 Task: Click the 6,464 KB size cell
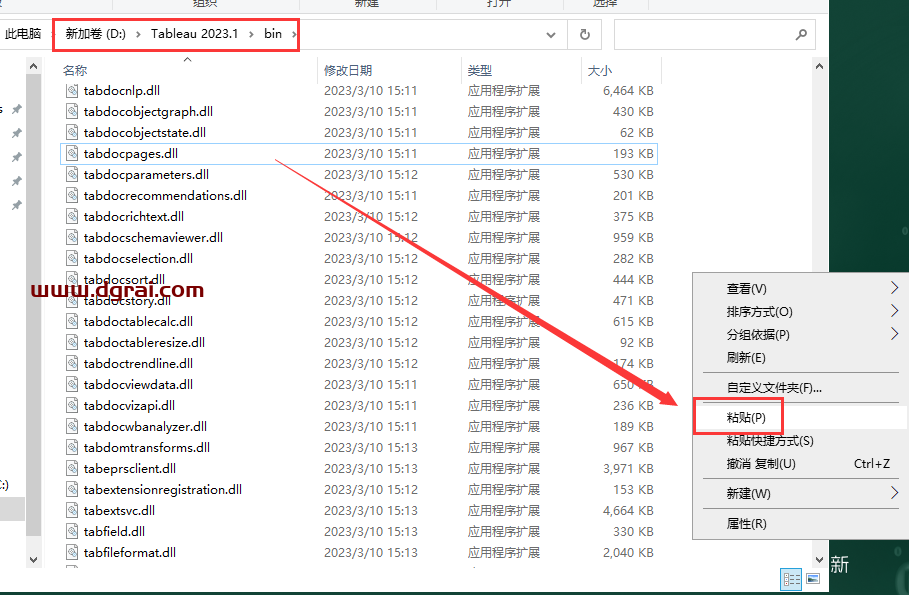click(628, 90)
